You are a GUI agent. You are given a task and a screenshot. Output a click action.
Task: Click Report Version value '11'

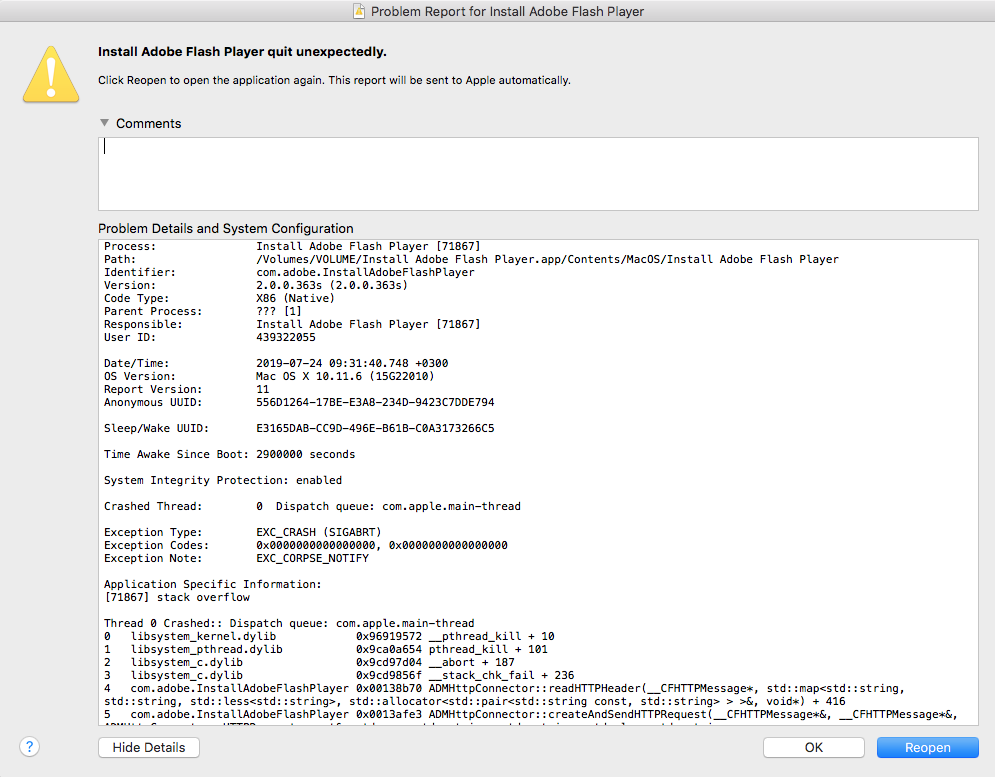263,389
